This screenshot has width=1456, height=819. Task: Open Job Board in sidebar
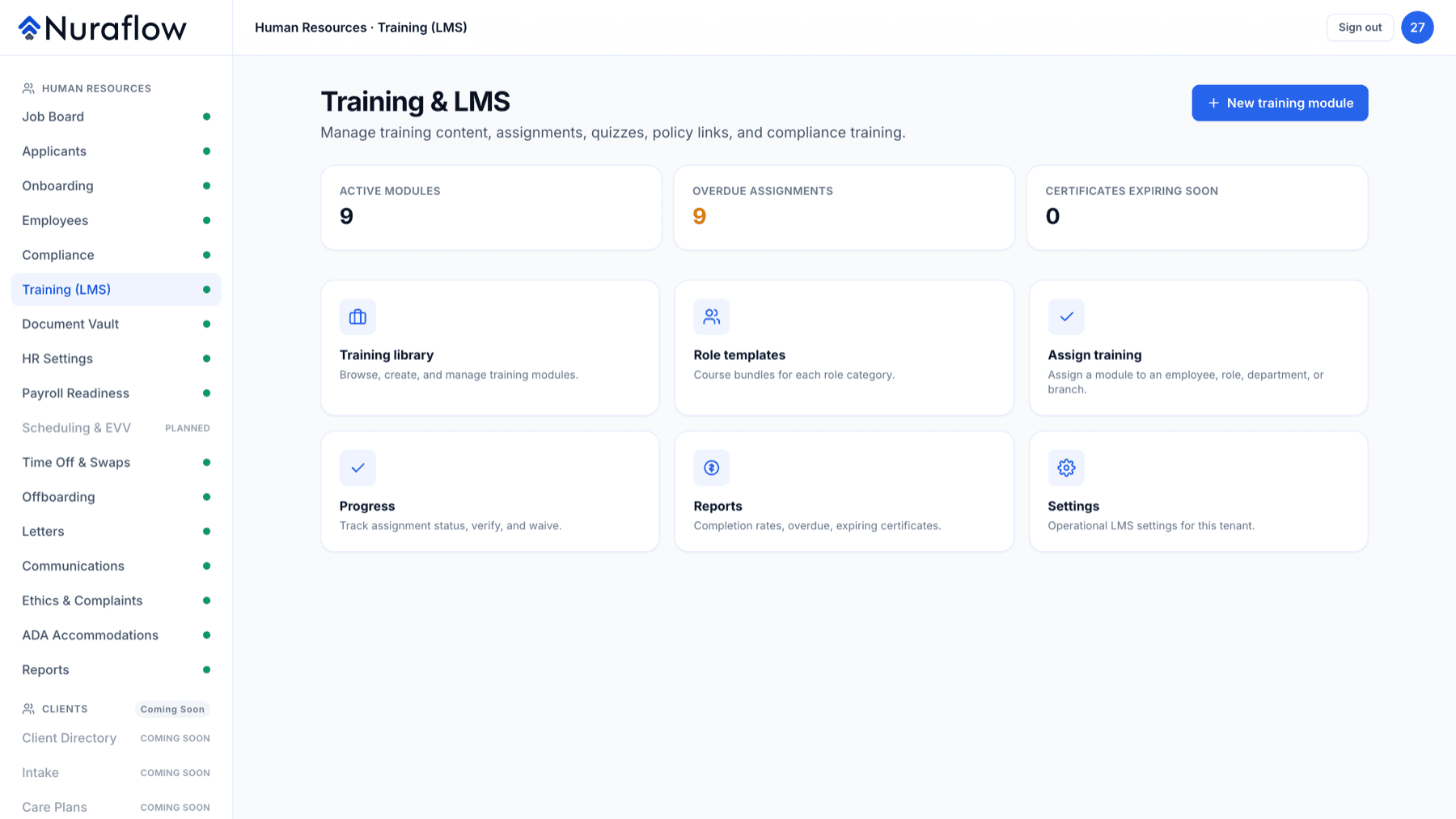(x=116, y=117)
